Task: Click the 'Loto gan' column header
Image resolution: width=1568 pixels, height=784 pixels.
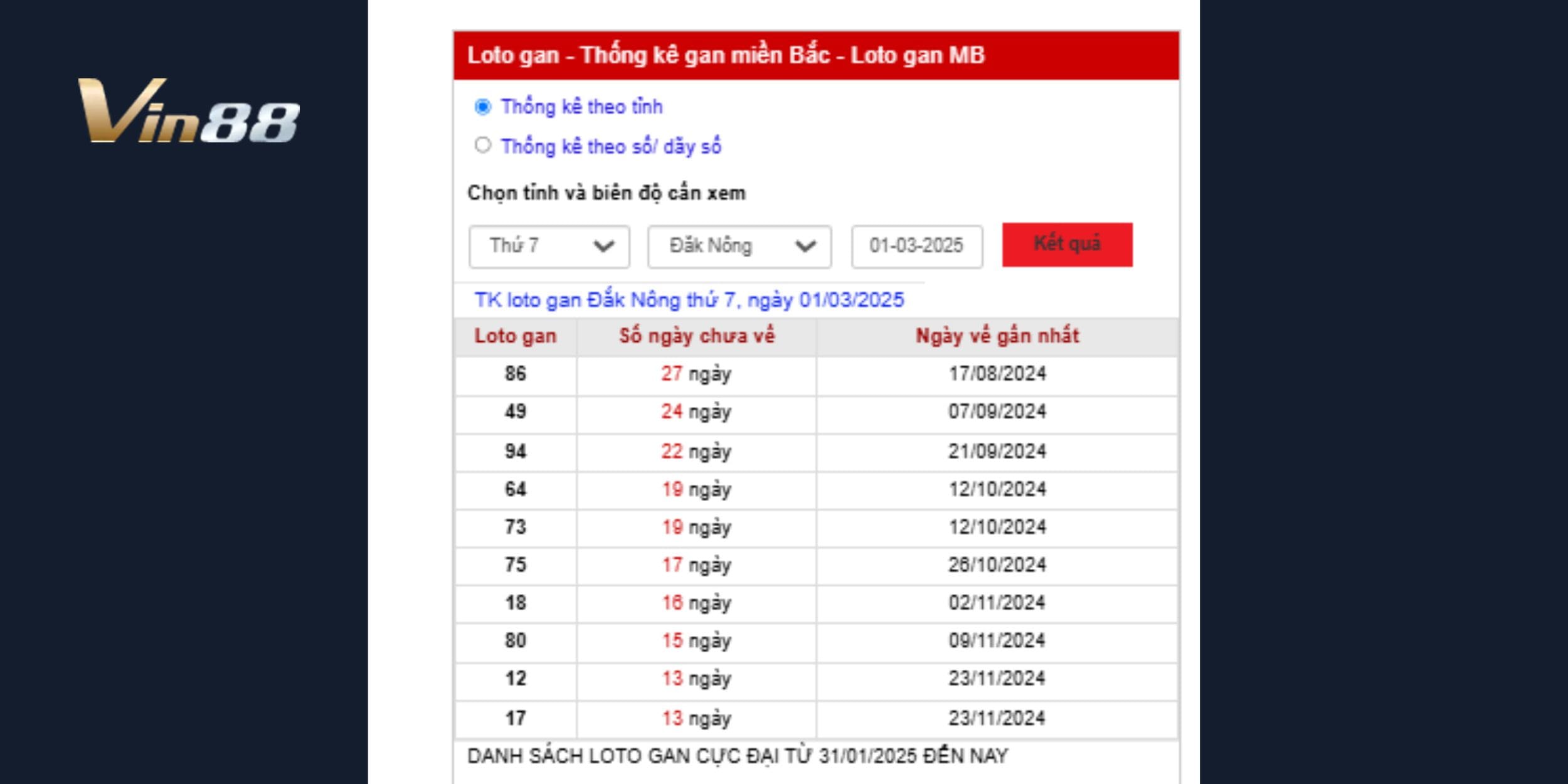Action: pyautogui.click(x=516, y=337)
